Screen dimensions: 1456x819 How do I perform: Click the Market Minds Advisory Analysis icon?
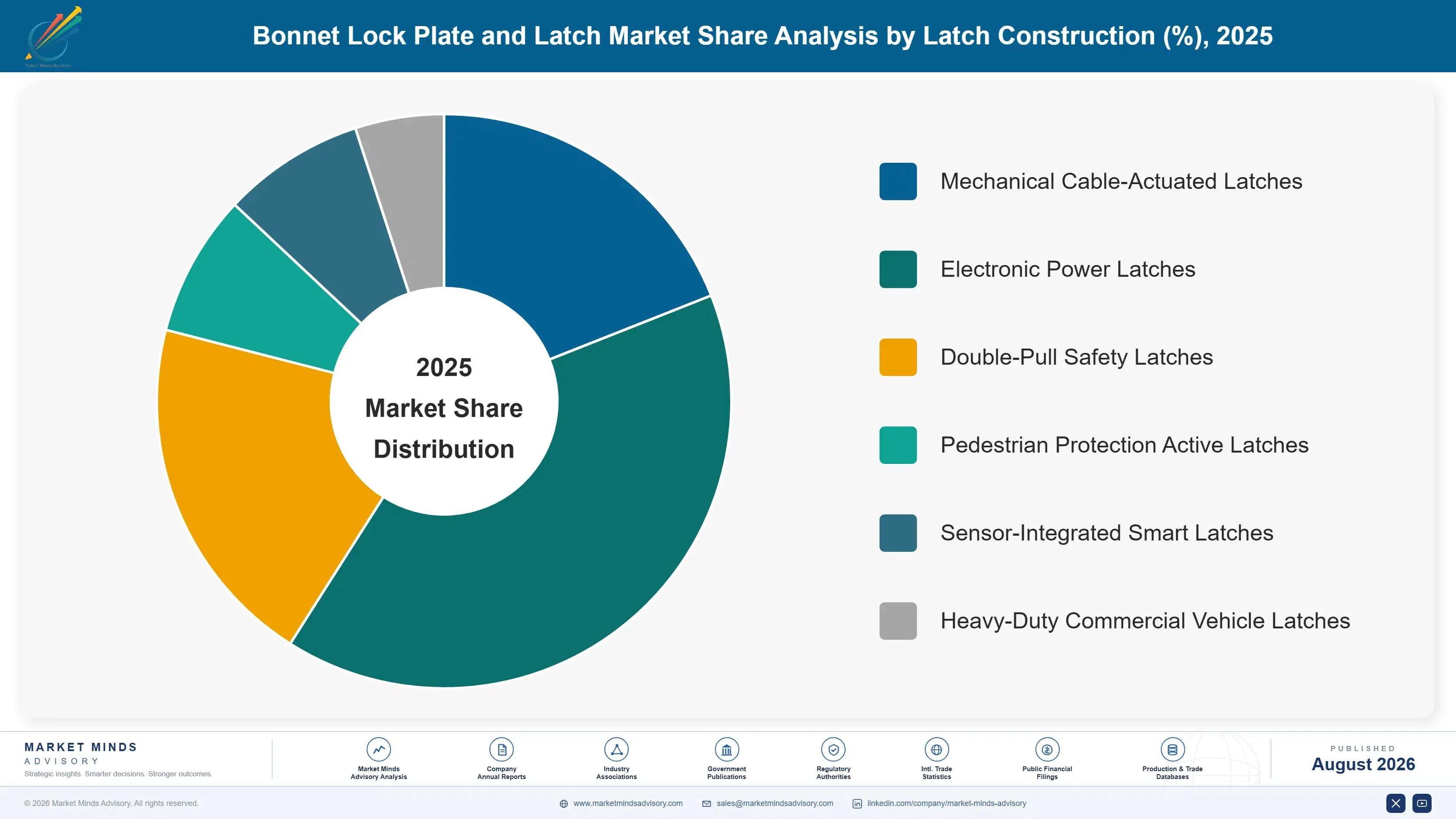379,749
